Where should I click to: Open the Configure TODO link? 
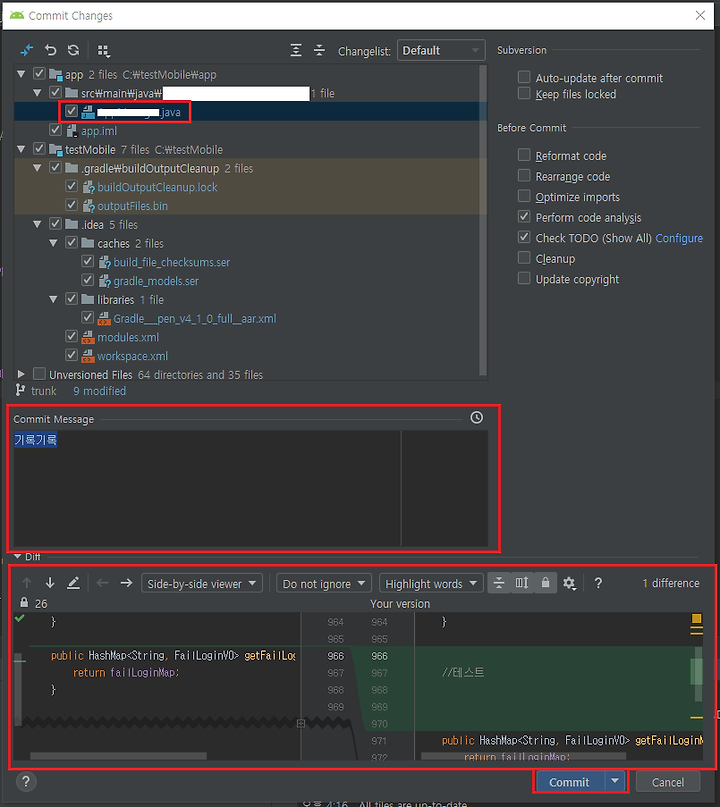679,238
